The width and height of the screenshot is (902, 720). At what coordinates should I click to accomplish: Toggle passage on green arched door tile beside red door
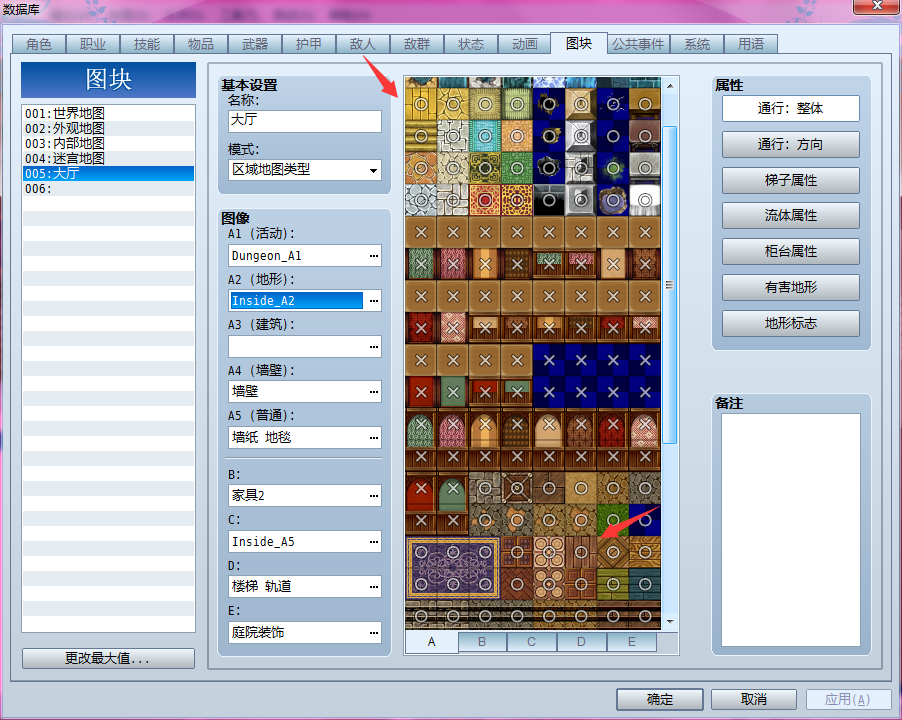[453, 488]
